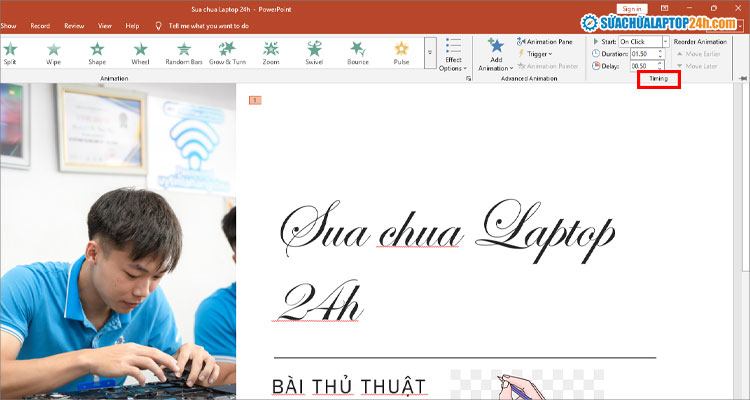
Task: Increase the Delay with up arrow
Action: [661, 64]
